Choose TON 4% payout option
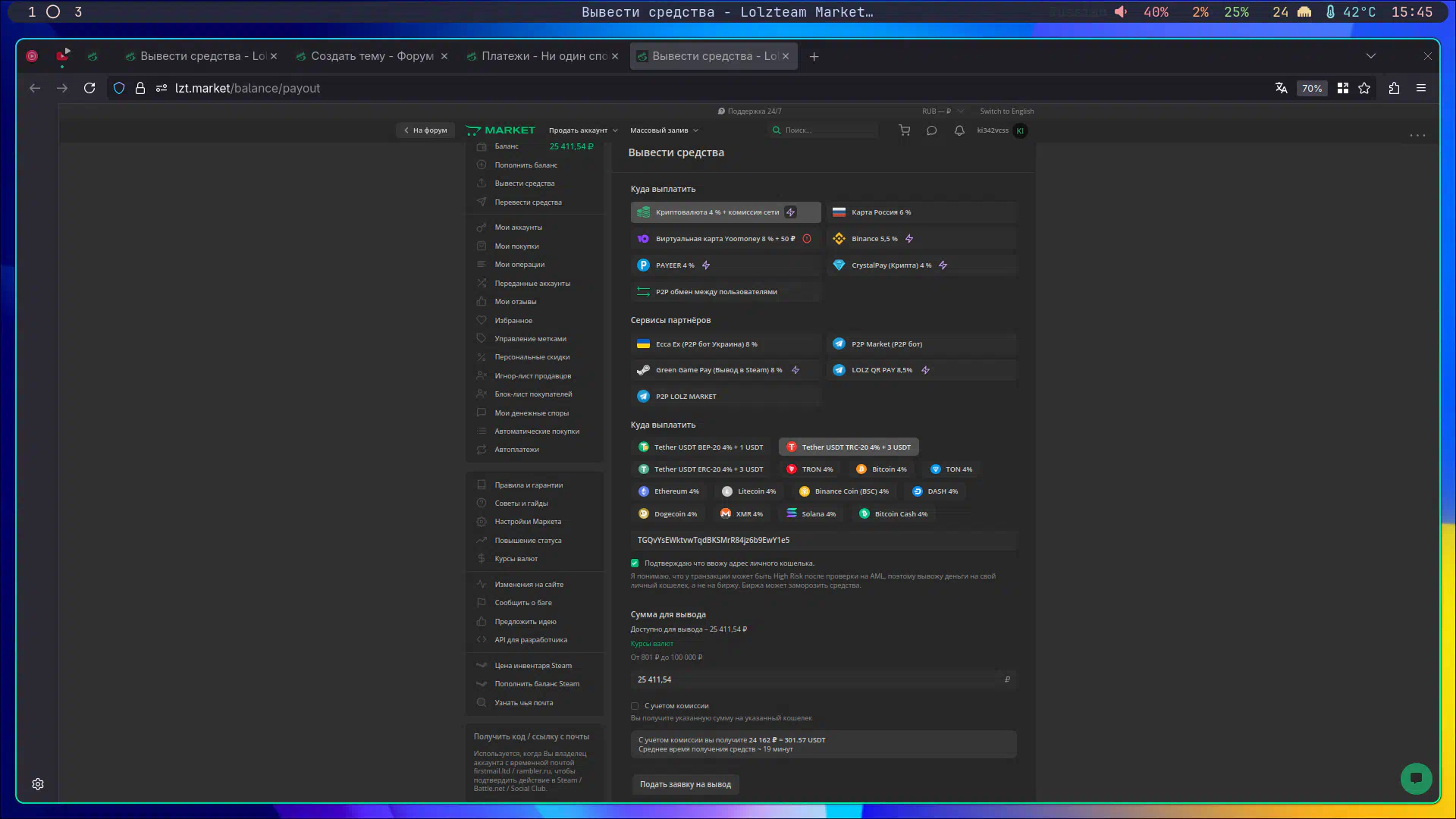 951,469
